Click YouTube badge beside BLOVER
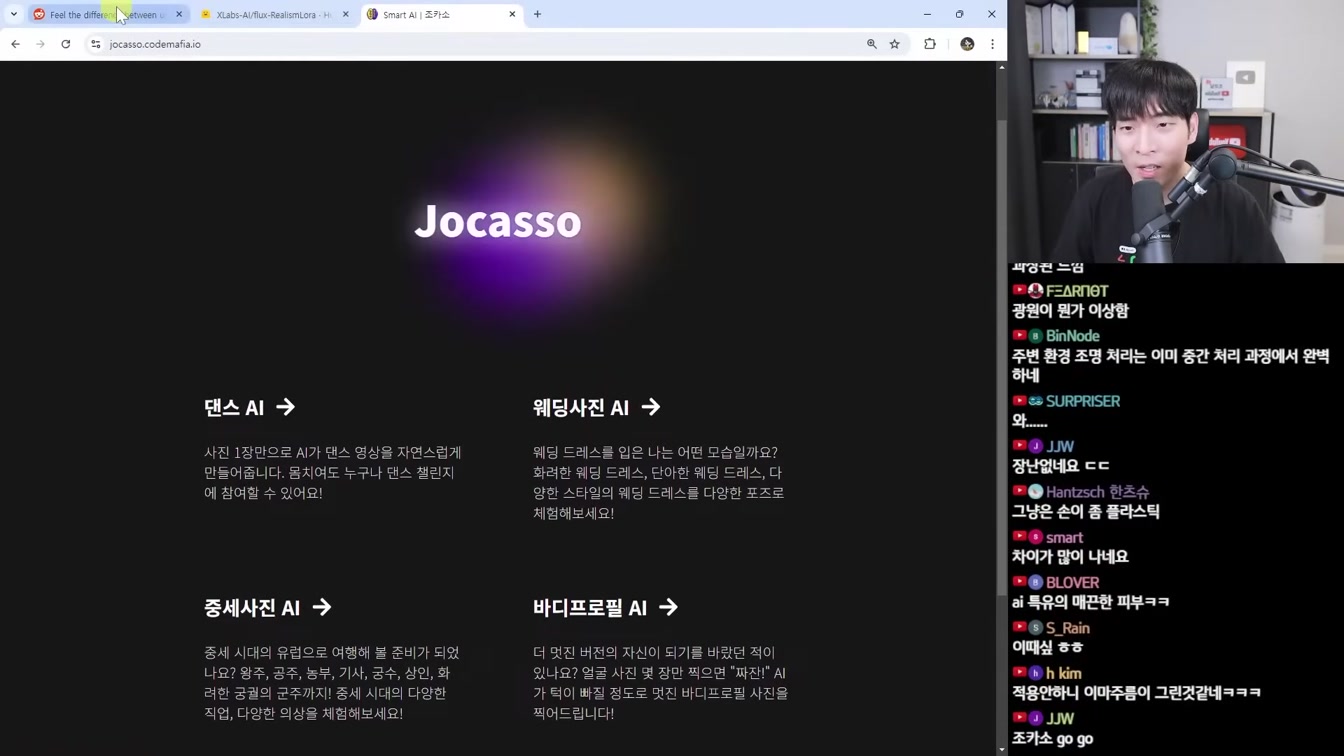1344x756 pixels. tap(1020, 582)
